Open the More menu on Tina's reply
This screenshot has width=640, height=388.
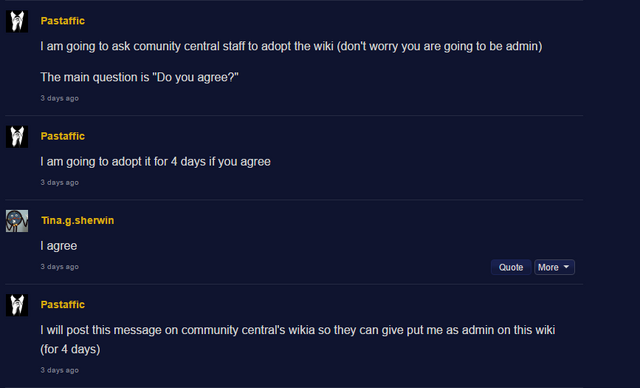[x=554, y=267]
